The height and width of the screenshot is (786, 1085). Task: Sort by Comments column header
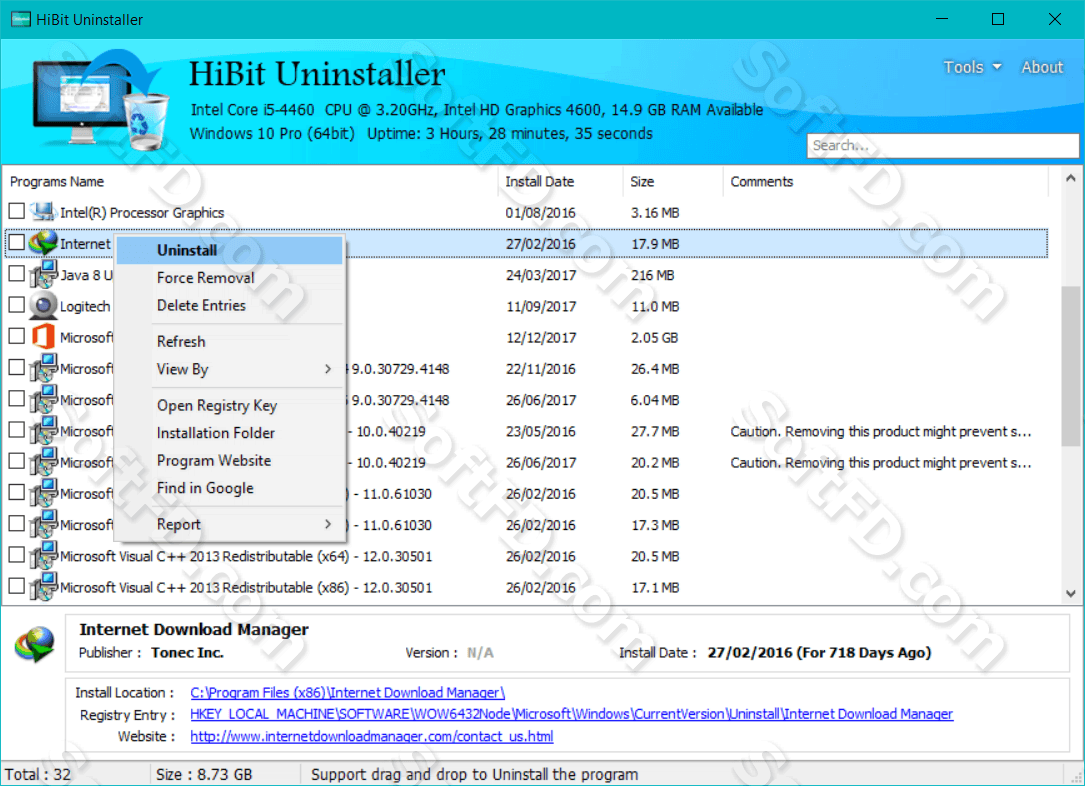[x=886, y=181]
